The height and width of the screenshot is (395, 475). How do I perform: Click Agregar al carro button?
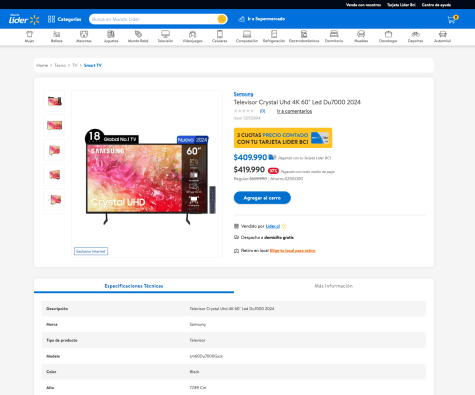pos(262,198)
